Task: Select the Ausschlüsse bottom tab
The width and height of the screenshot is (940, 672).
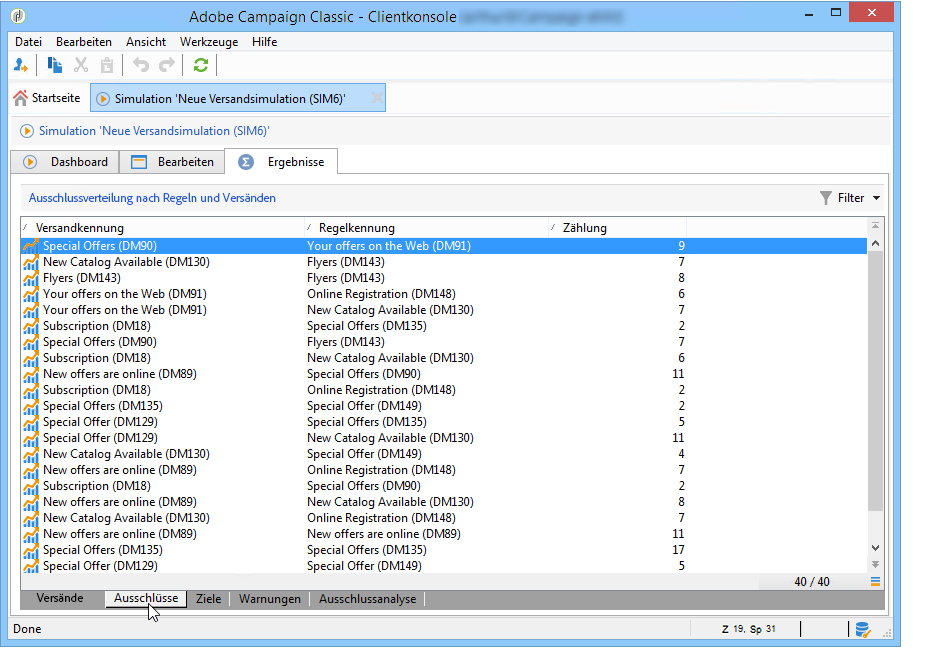Action: pyautogui.click(x=146, y=598)
